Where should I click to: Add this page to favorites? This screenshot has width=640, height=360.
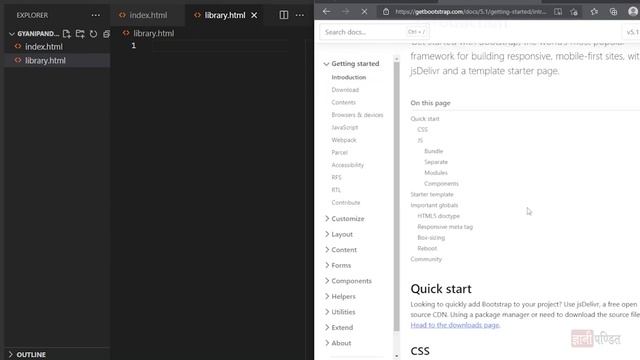574,12
